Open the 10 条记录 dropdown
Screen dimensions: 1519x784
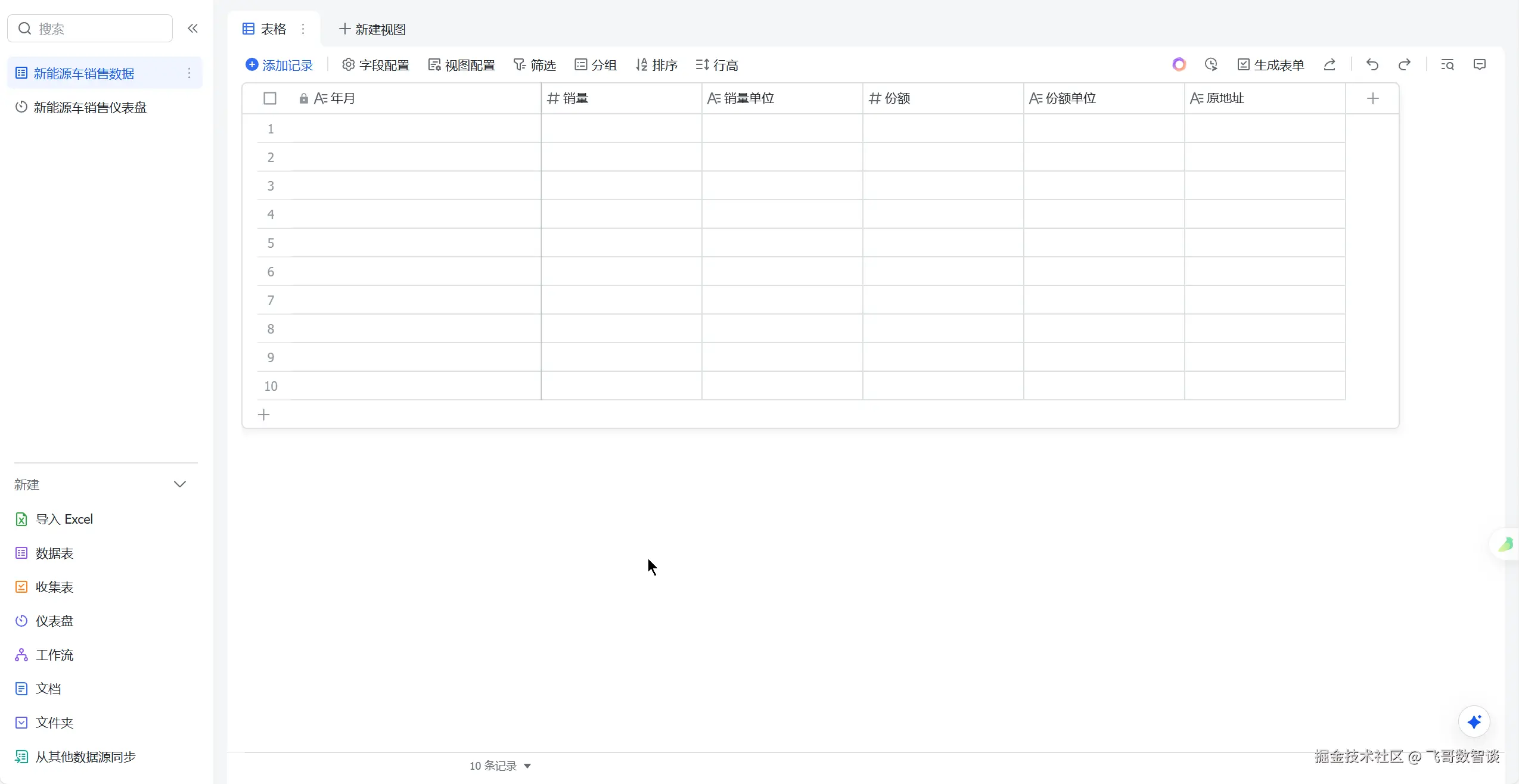pos(499,766)
